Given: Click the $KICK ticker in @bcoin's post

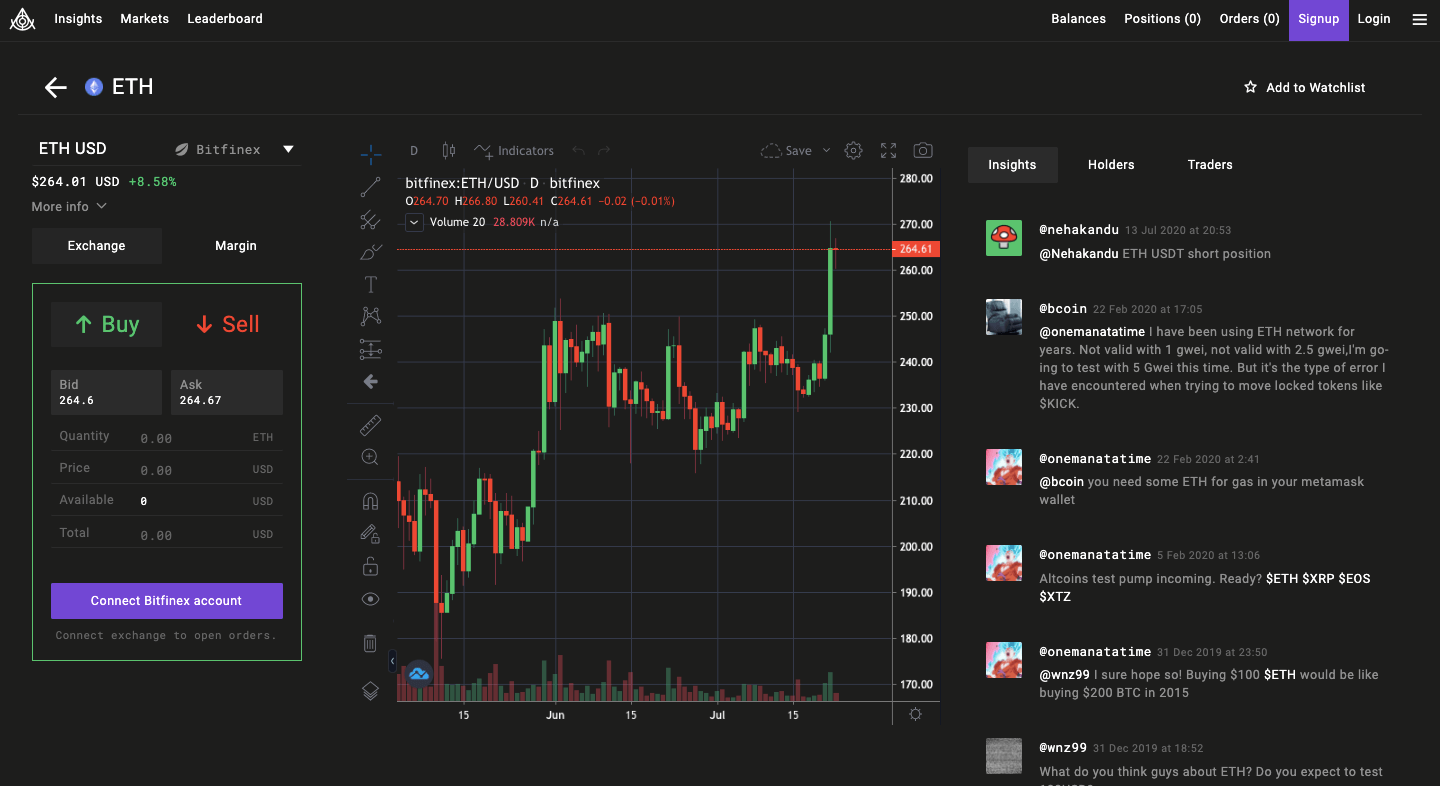Looking at the screenshot, I should (x=1059, y=404).
